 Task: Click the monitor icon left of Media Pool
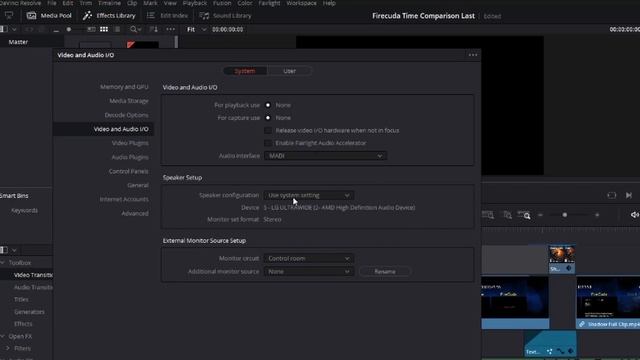point(9,16)
